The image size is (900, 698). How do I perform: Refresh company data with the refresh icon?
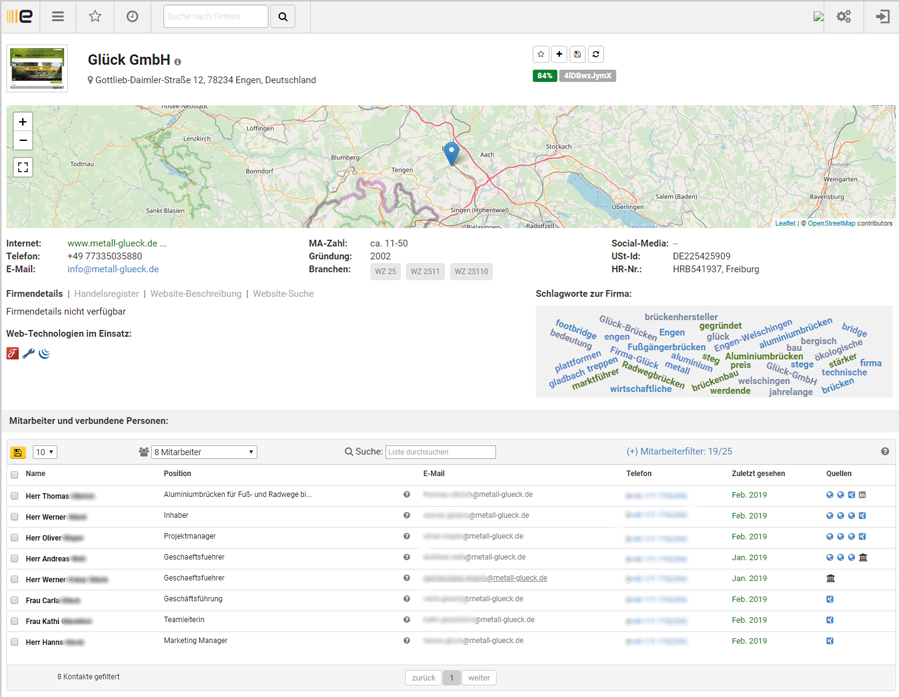[x=596, y=54]
